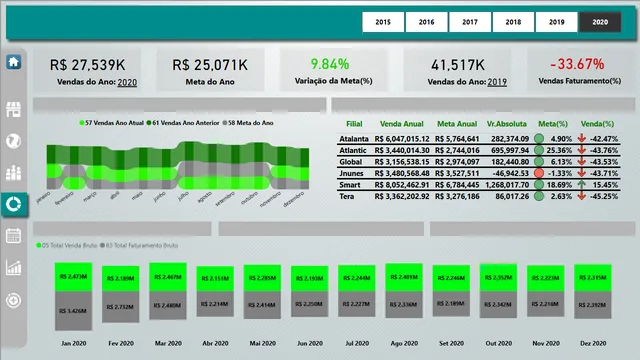Click the julho label on ribbon chart
640x360 pixels.
[183, 196]
